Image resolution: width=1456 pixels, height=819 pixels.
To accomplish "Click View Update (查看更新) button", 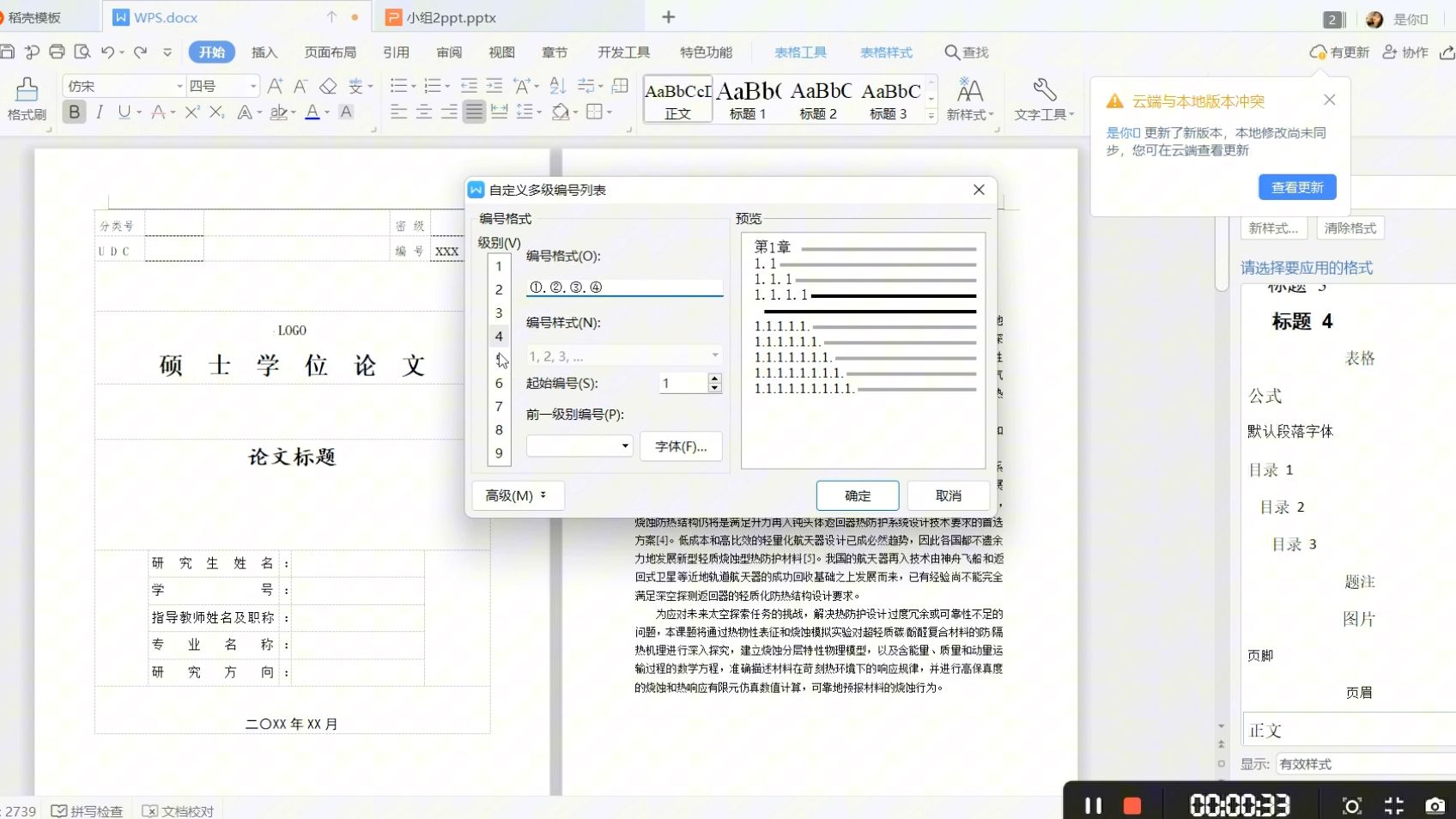I will (x=1297, y=187).
